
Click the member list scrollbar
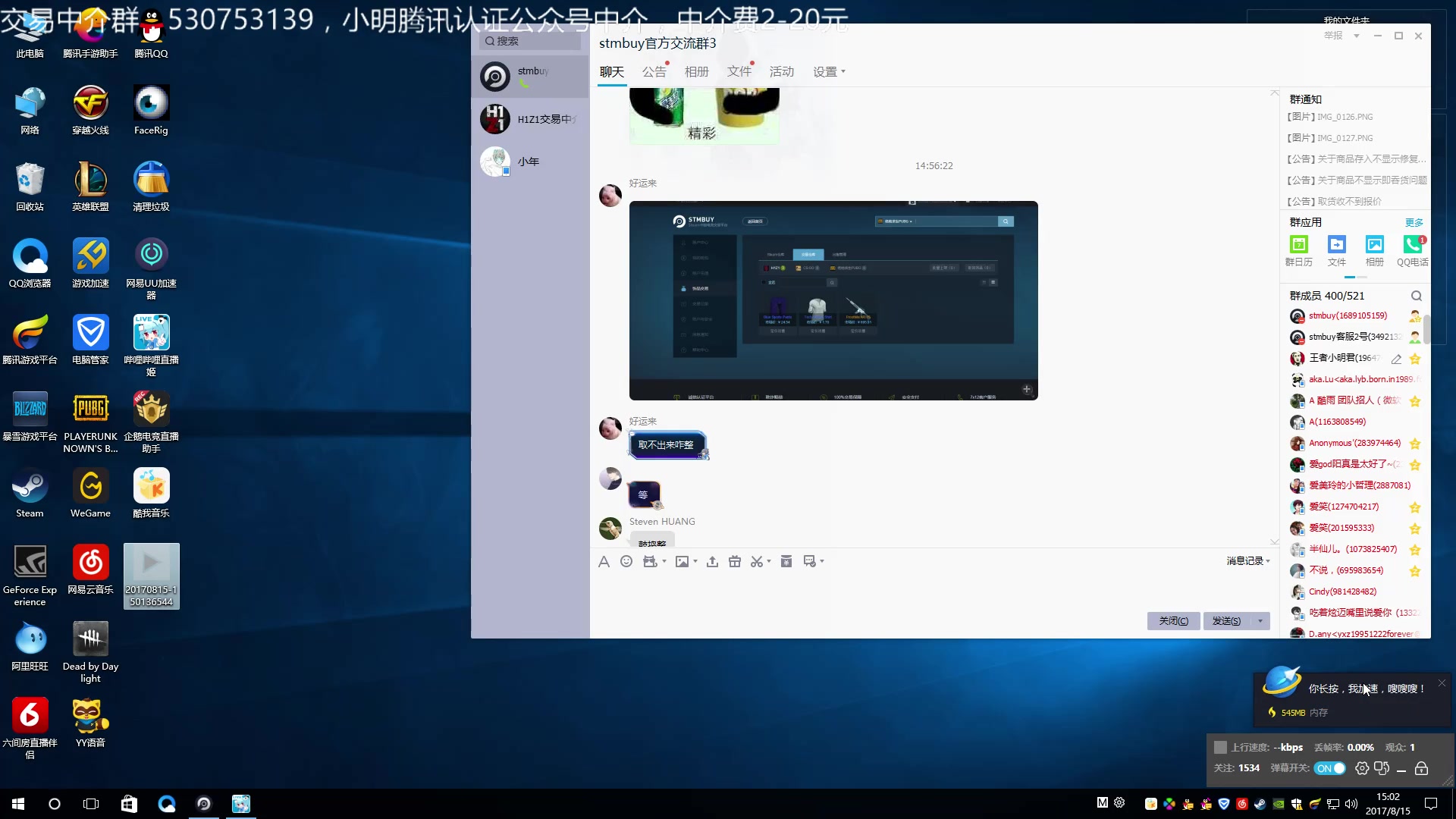[x=1426, y=330]
